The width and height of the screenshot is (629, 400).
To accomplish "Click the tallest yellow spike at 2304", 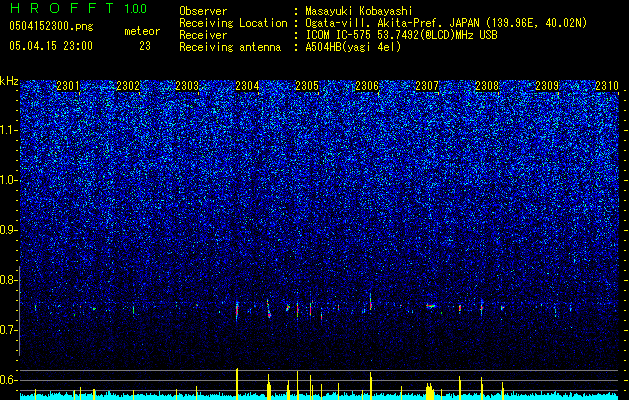I will (x=237, y=384).
